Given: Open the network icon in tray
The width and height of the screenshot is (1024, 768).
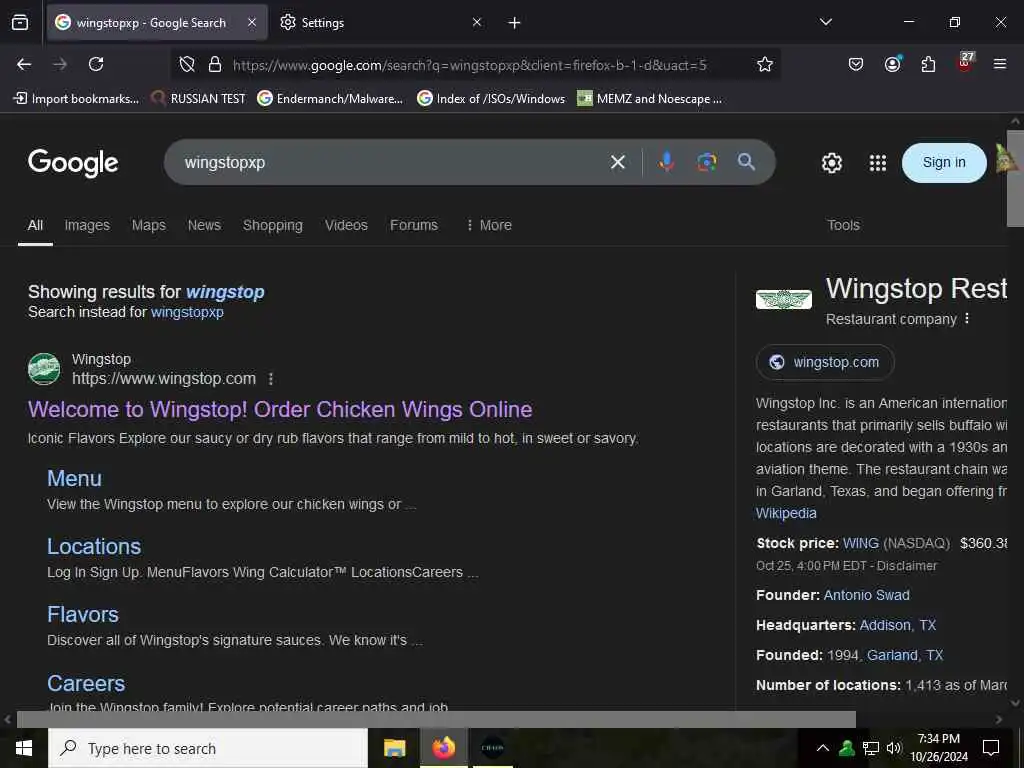Looking at the screenshot, I should tap(871, 748).
